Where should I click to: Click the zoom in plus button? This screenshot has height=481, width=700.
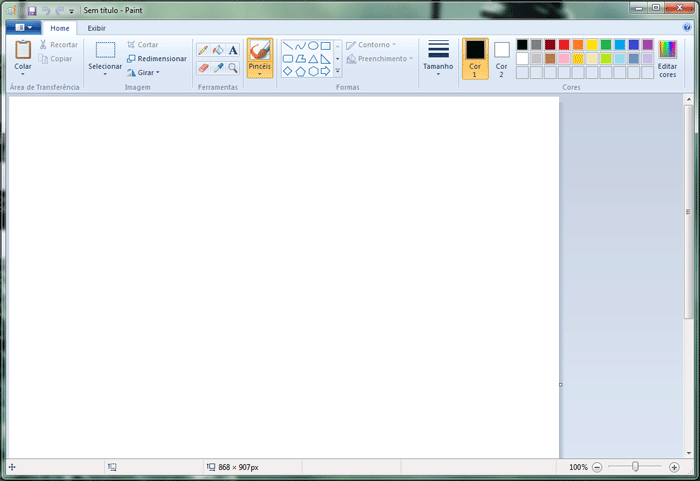click(674, 467)
